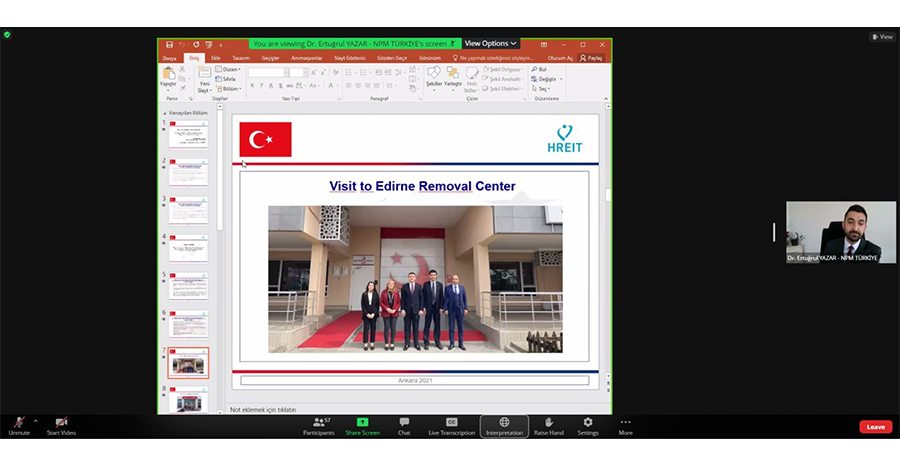The image size is (900, 450).
Task: Click the Oturum Aç sign-in link
Action: coord(560,58)
